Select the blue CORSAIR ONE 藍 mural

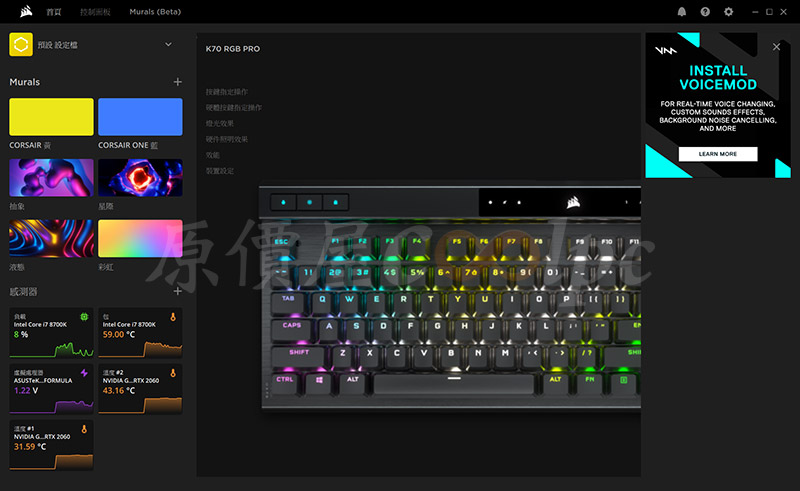[140, 117]
